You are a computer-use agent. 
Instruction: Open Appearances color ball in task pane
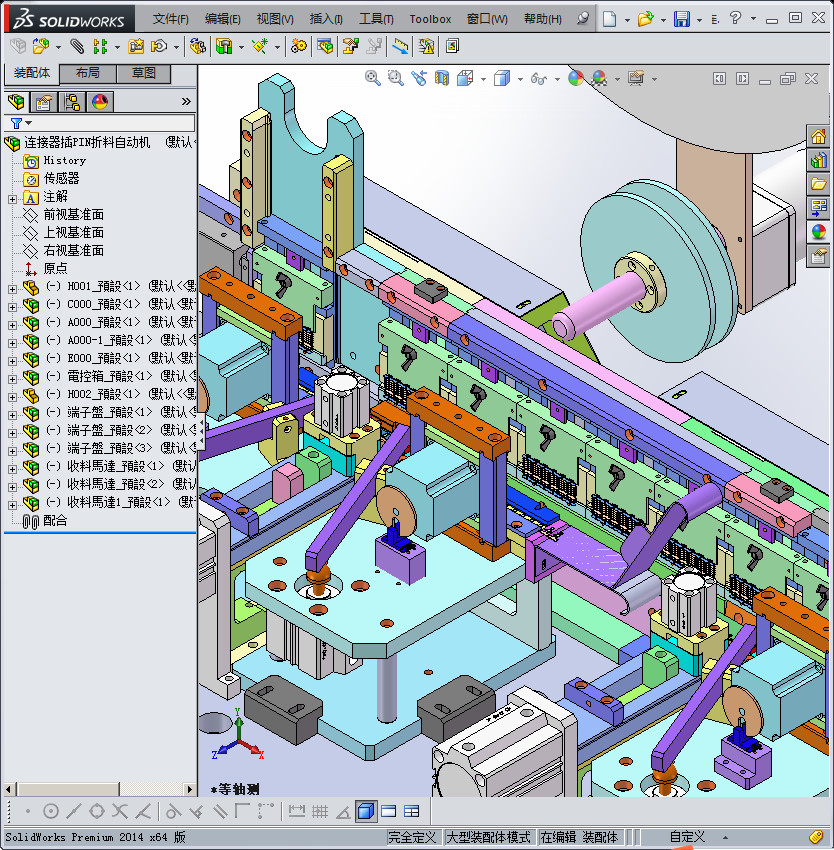pos(818,232)
